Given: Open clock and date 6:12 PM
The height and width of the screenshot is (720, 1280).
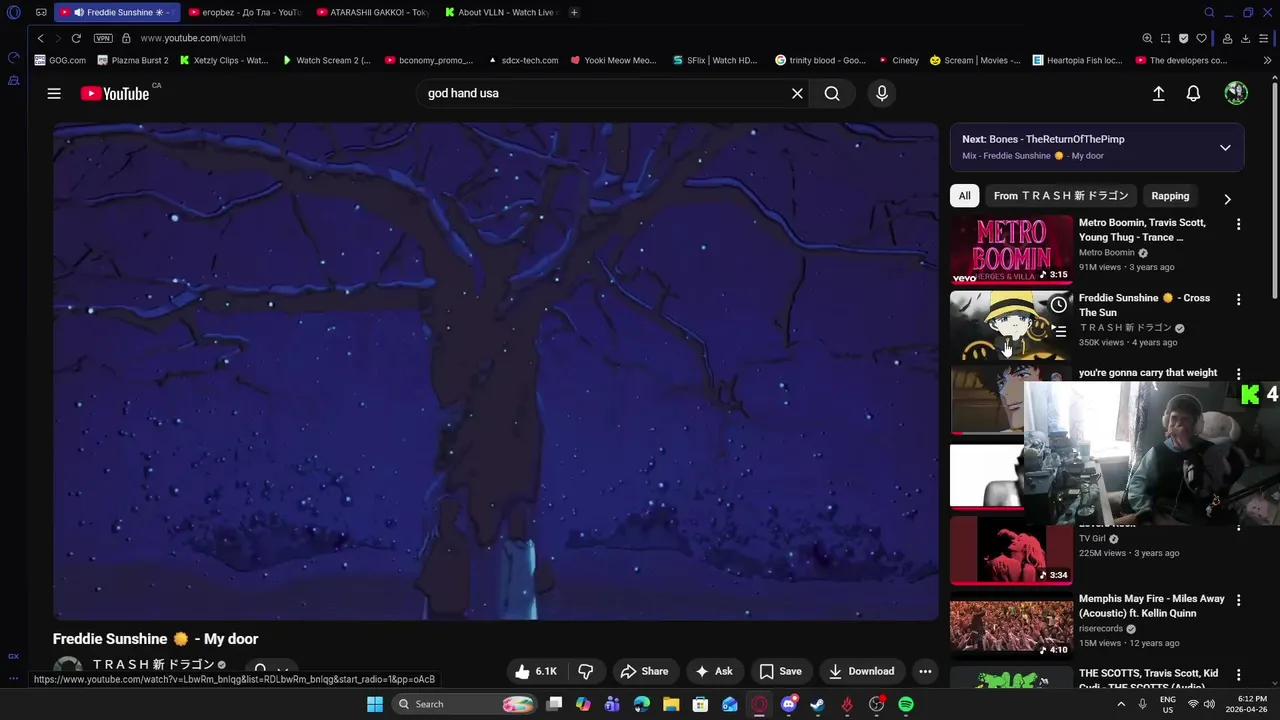Looking at the screenshot, I should click(1252, 704).
